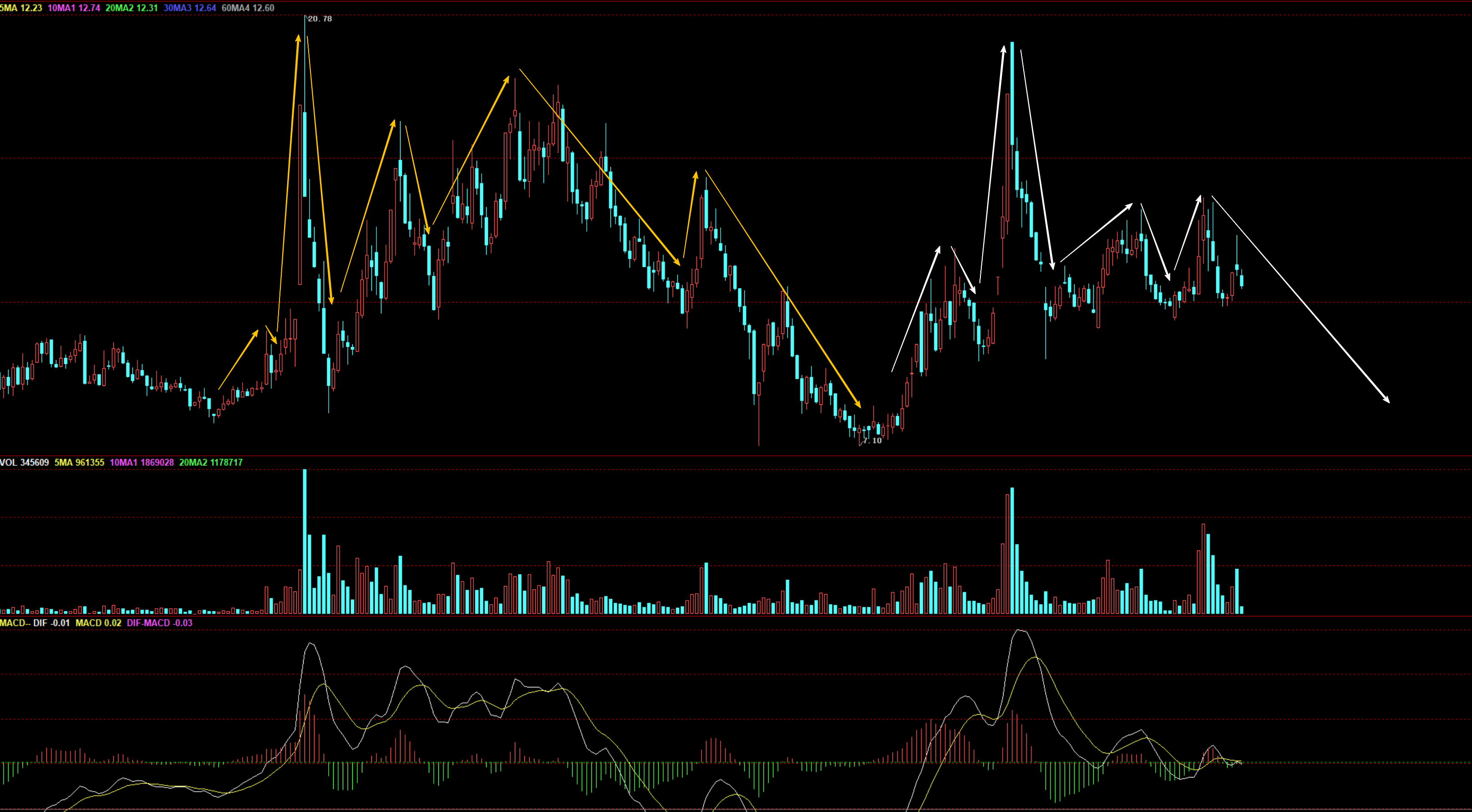Click the yellow 5MA 12.23 price label

point(22,8)
